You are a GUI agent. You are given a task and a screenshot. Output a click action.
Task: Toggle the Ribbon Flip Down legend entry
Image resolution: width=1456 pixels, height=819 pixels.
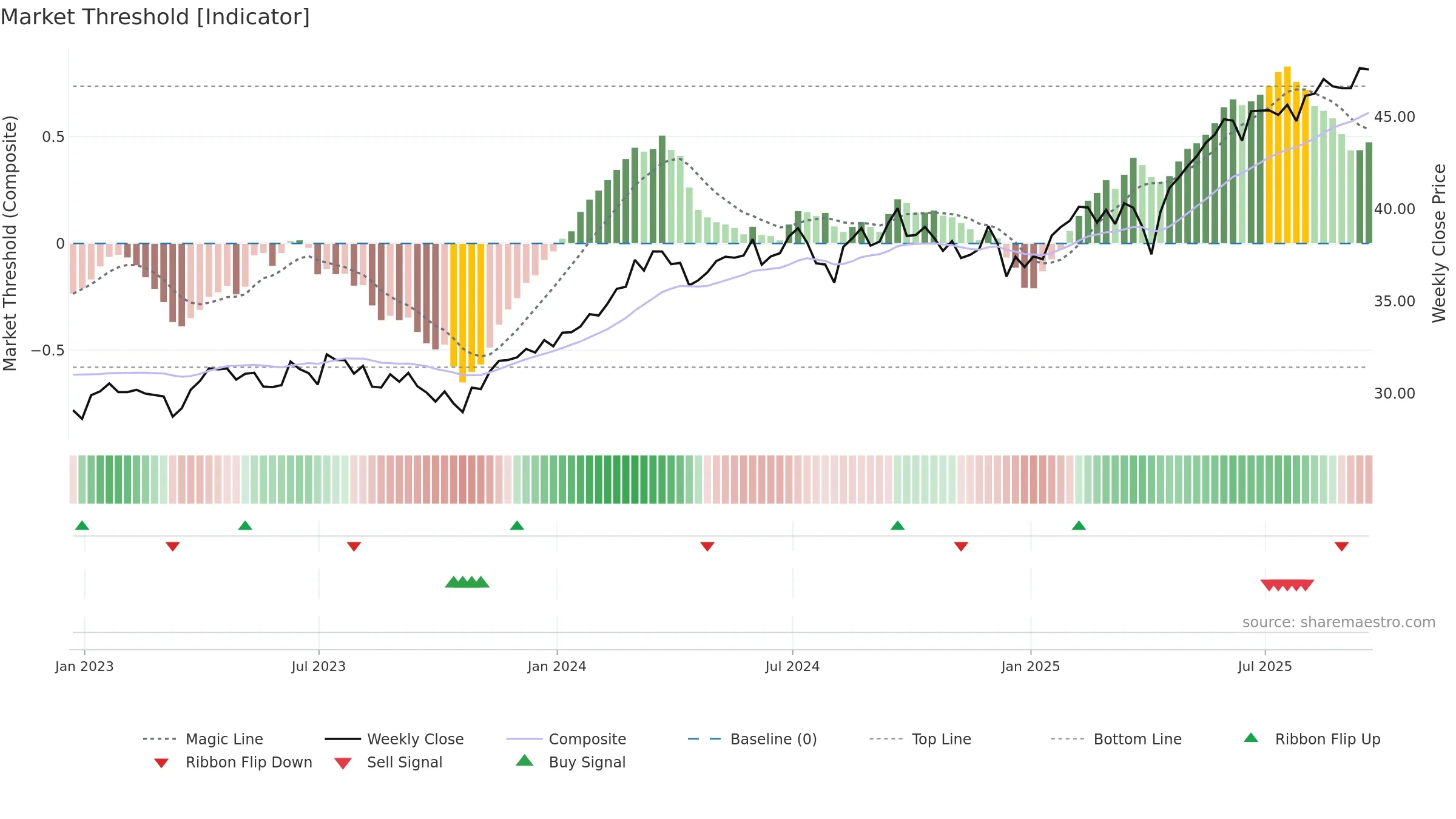[232, 762]
